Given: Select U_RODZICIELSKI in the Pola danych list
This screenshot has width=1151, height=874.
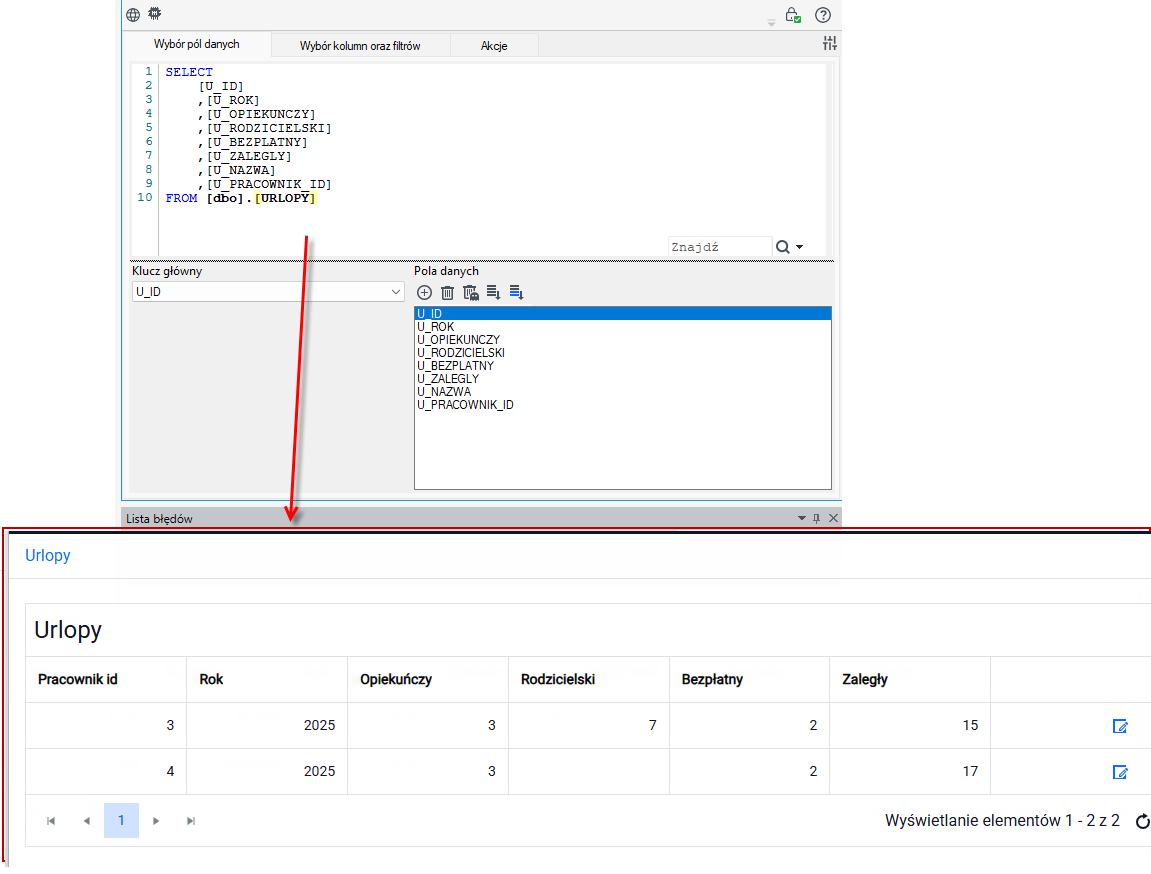Looking at the screenshot, I should coord(622,353).
